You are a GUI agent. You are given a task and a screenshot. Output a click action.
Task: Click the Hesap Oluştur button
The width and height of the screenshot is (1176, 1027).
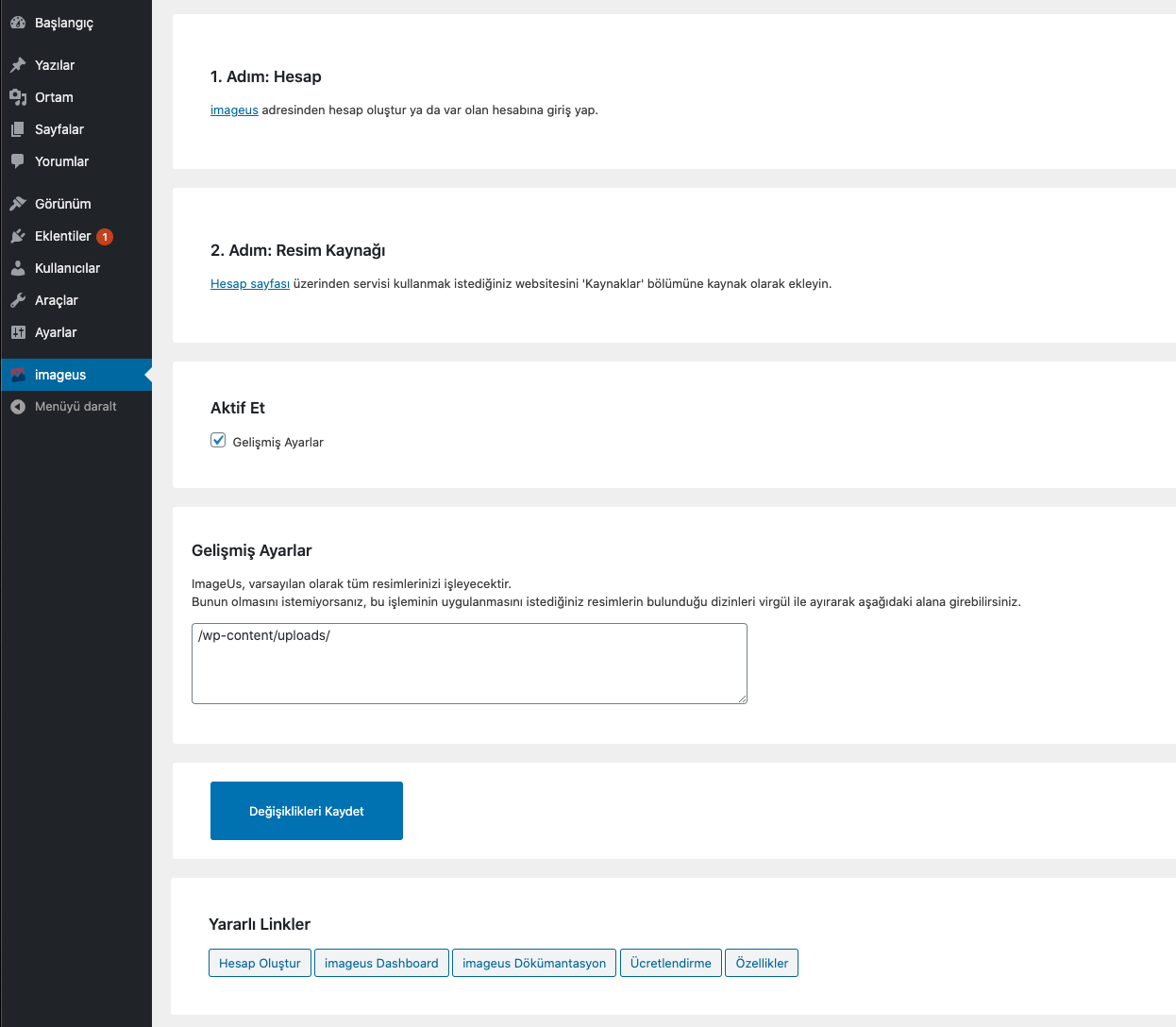260,963
